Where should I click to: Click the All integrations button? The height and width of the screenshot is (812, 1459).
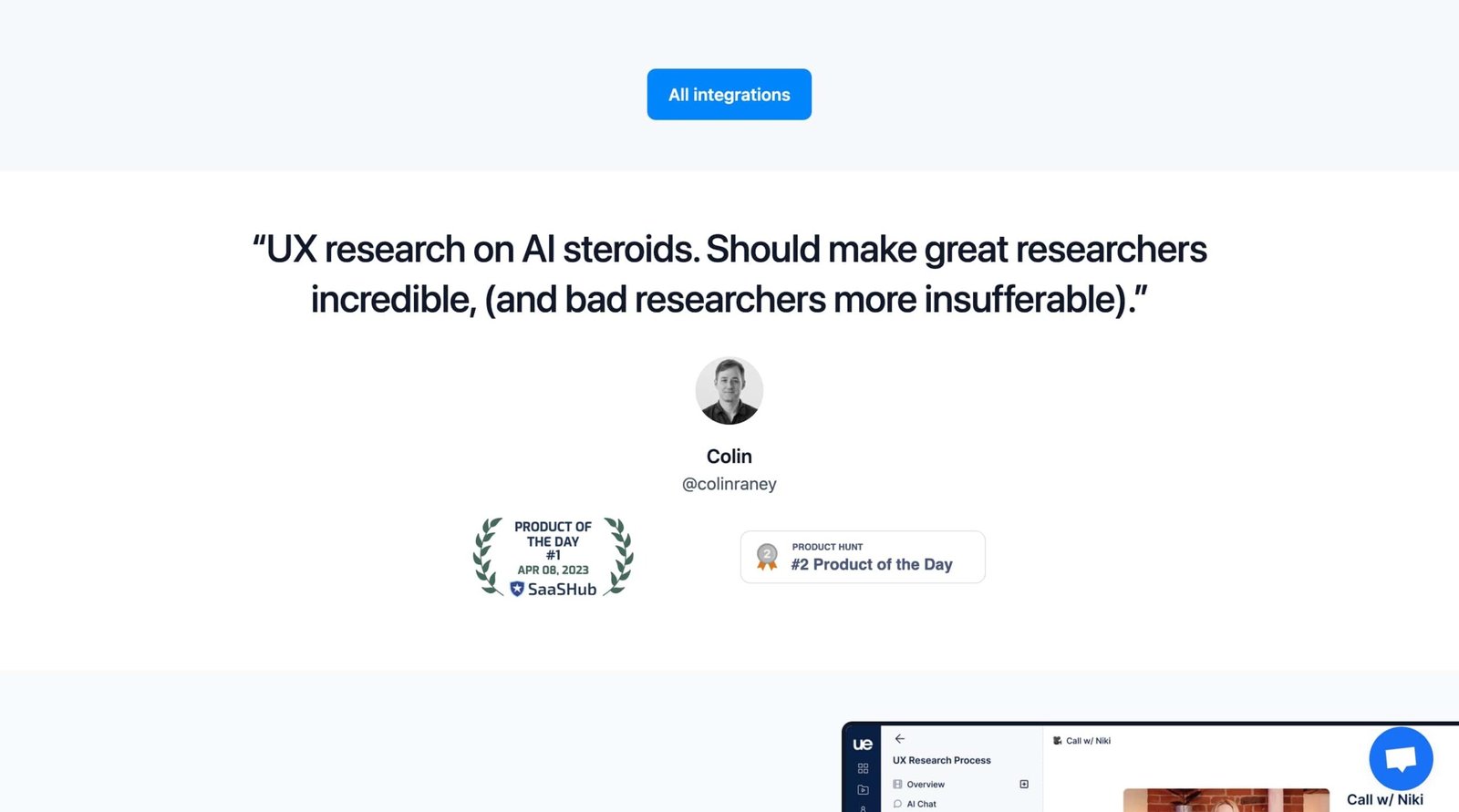[x=729, y=95]
